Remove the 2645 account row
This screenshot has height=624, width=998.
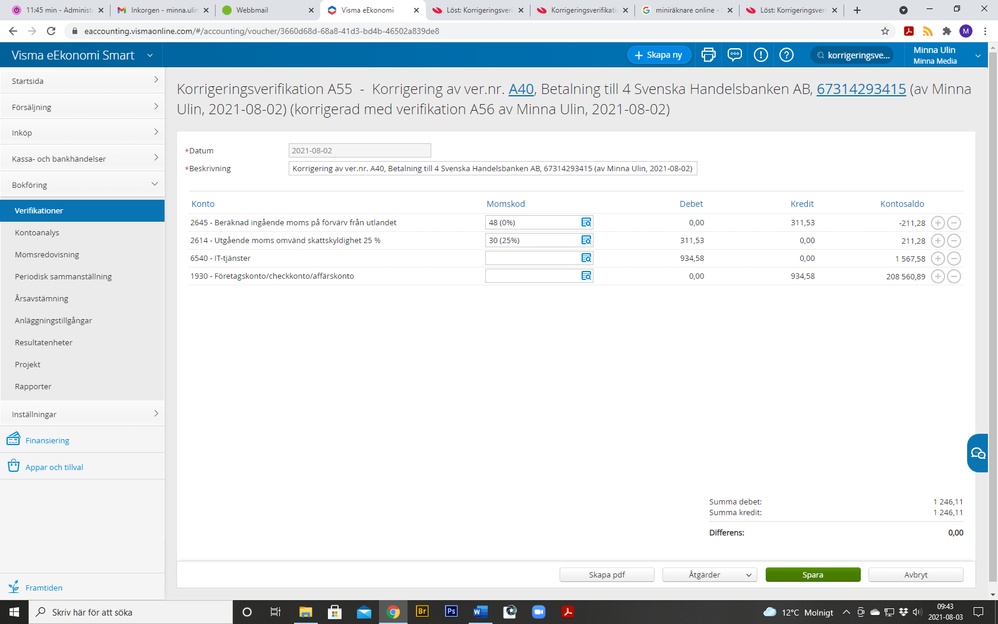tap(953, 223)
